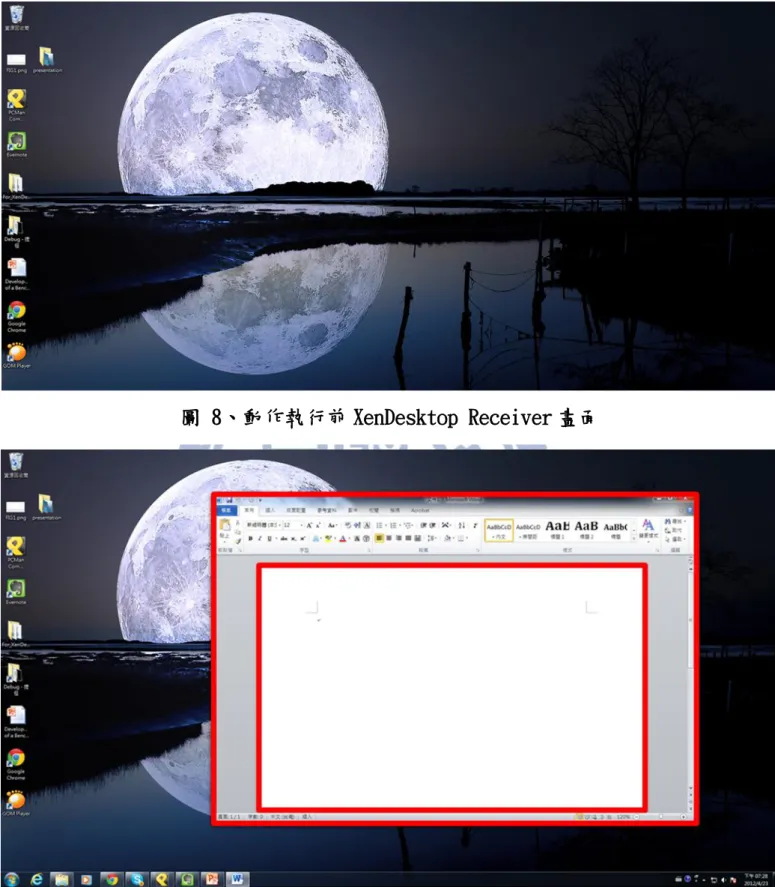Viewport: 775px width, 887px height.
Task: Expand the borders dropdown arrow
Action: click(x=467, y=538)
